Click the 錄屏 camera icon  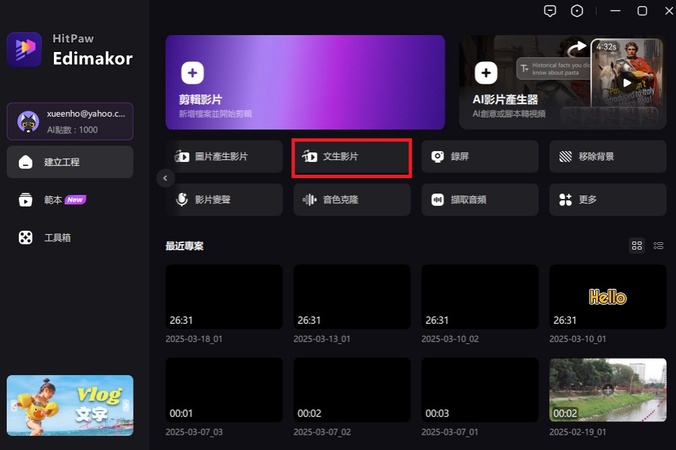coord(438,156)
